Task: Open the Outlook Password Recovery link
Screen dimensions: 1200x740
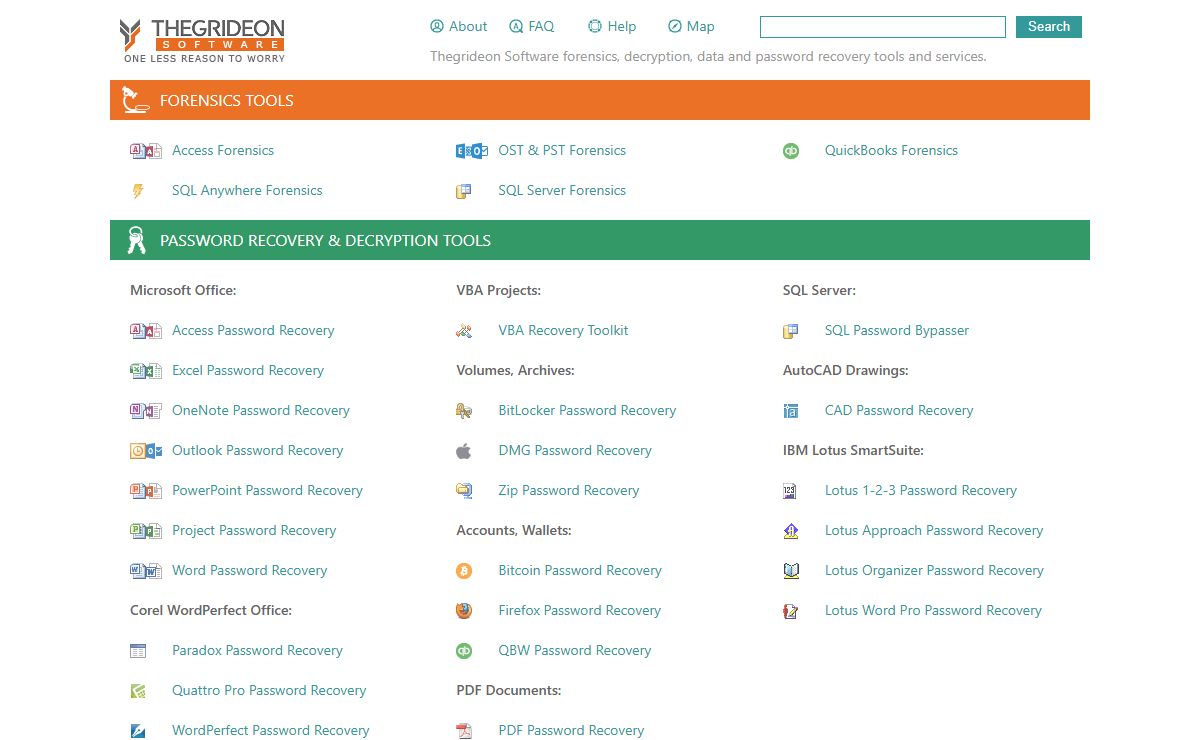Action: (x=257, y=451)
